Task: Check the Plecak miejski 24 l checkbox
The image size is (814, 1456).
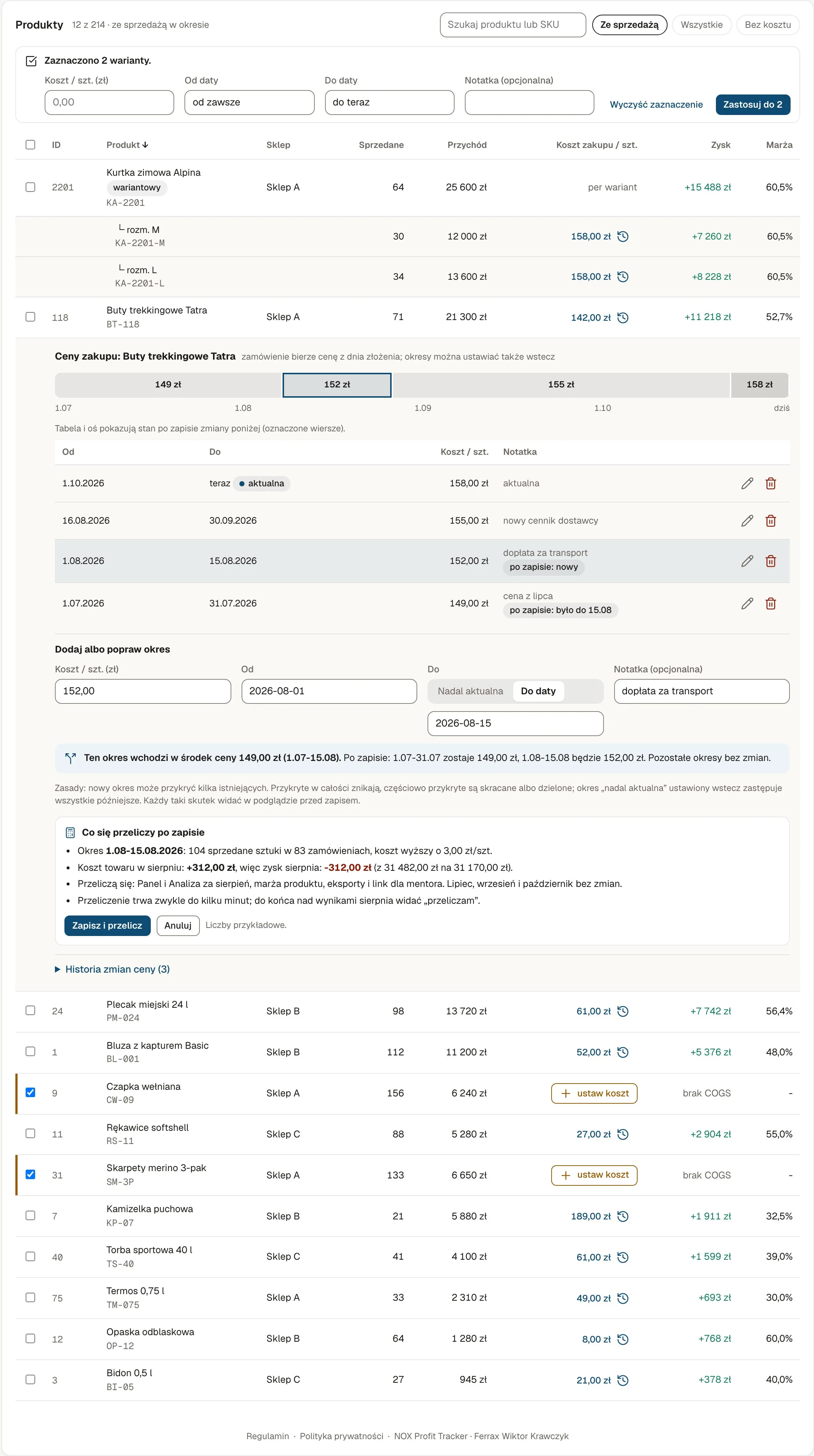Action: [30, 1010]
